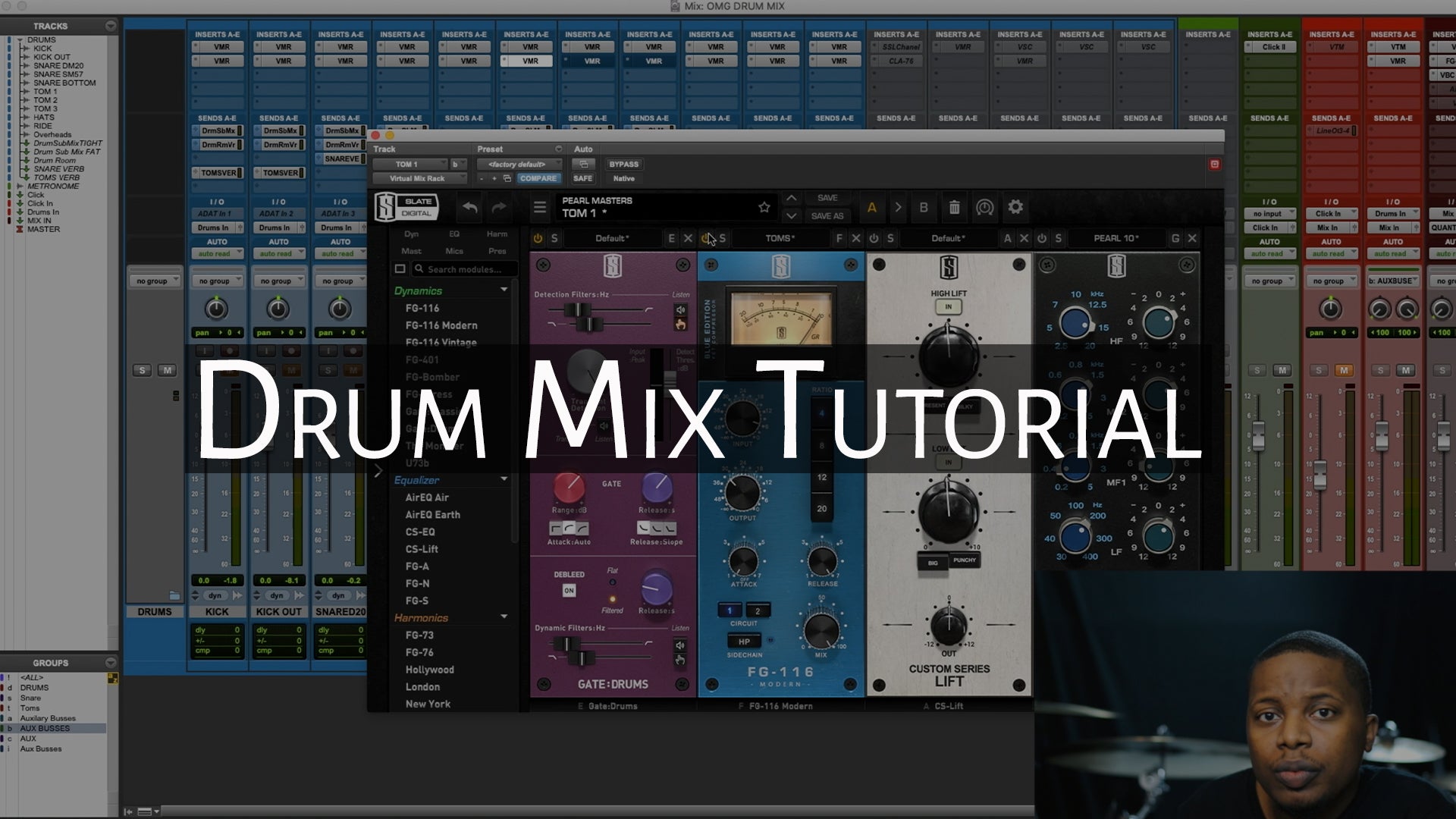The height and width of the screenshot is (819, 1456).
Task: Remove the PEARL 10 module X
Action: pyautogui.click(x=1192, y=238)
